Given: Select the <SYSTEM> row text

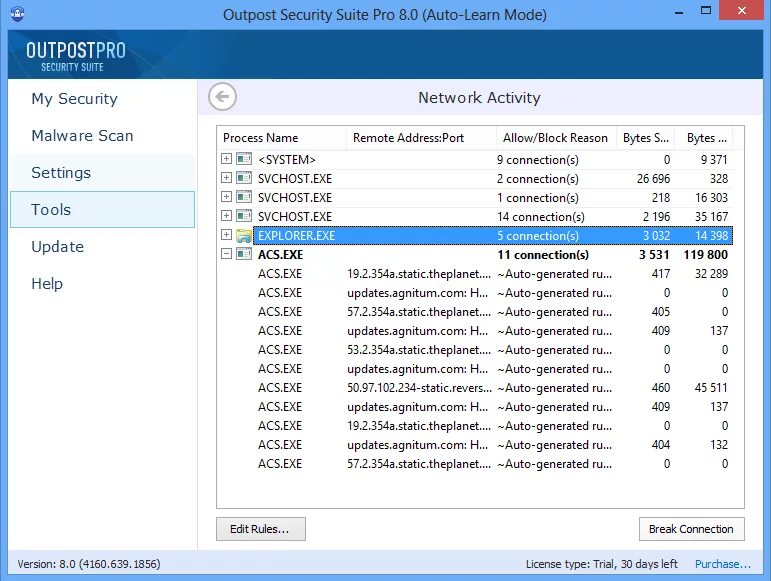Looking at the screenshot, I should (287, 160).
